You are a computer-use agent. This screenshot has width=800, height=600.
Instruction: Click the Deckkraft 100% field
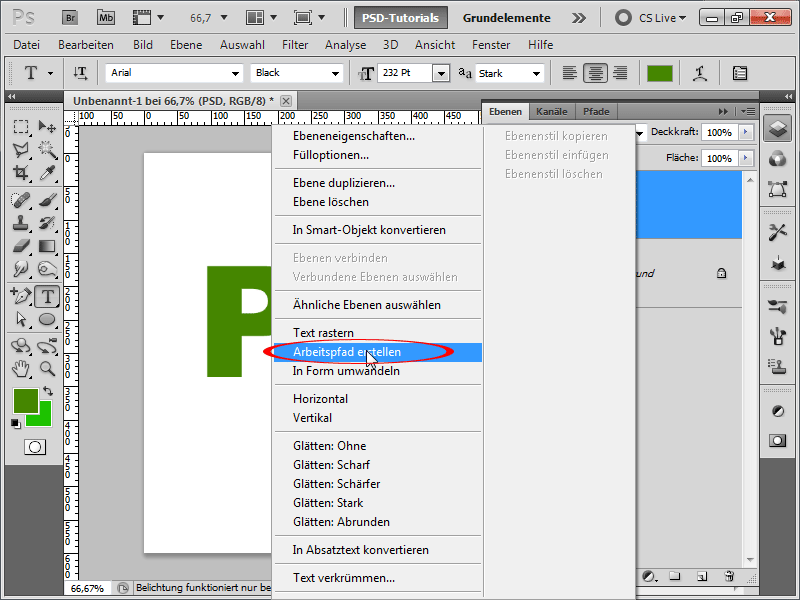point(719,132)
